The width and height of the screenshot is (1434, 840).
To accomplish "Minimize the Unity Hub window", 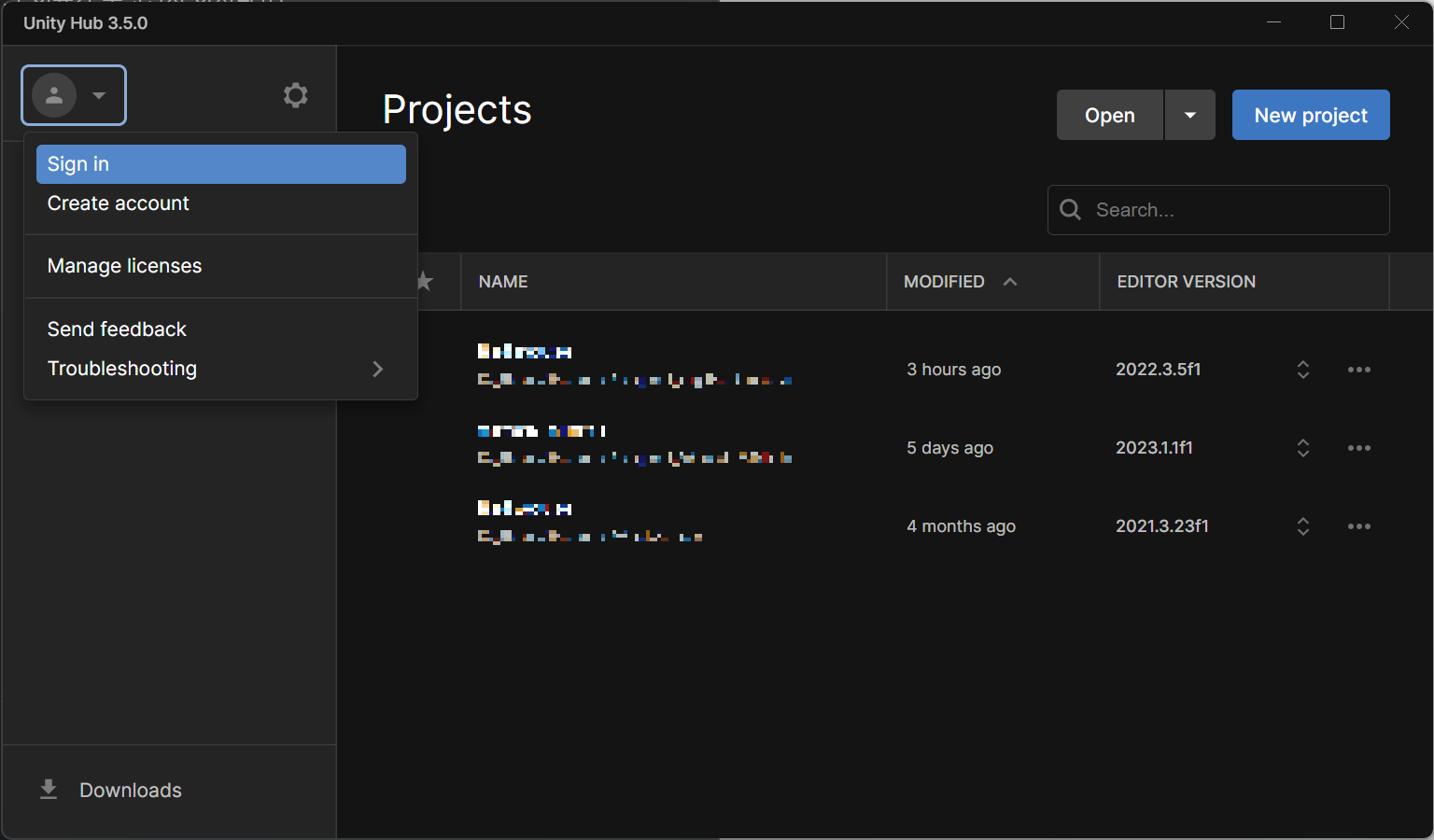I will [x=1273, y=22].
